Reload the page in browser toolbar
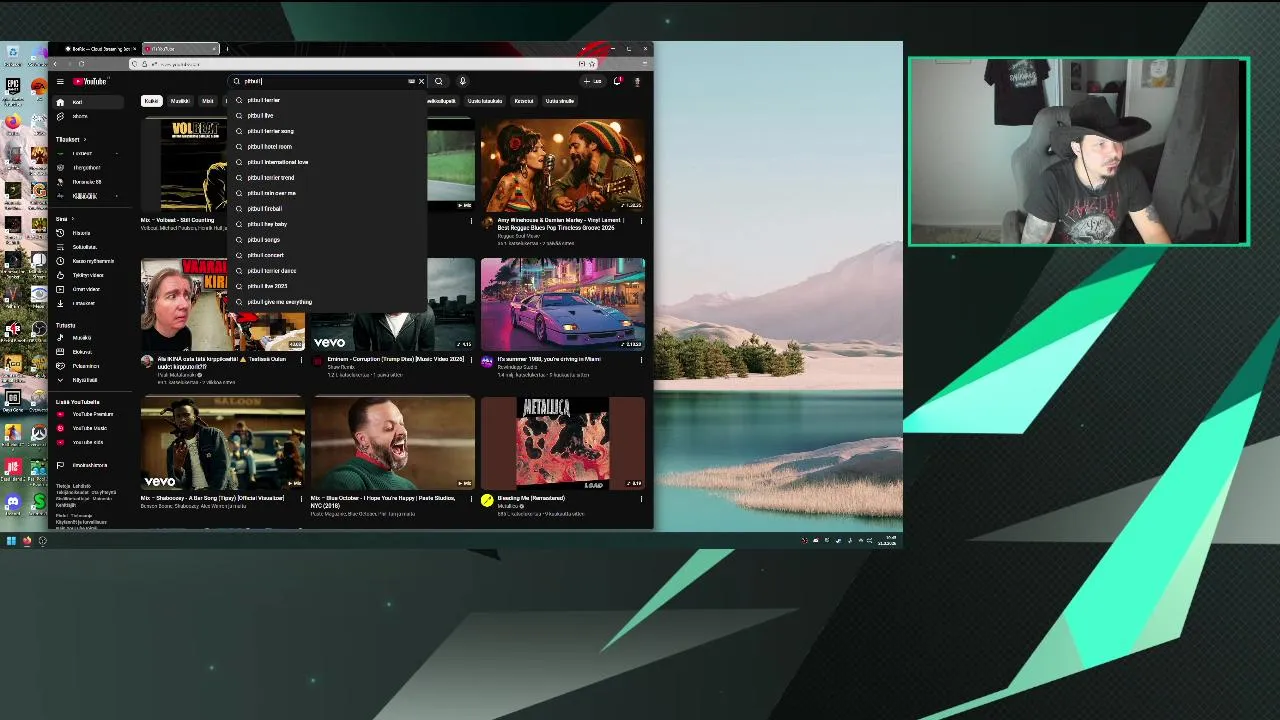Screen dimensions: 1280x720 [x=81, y=64]
